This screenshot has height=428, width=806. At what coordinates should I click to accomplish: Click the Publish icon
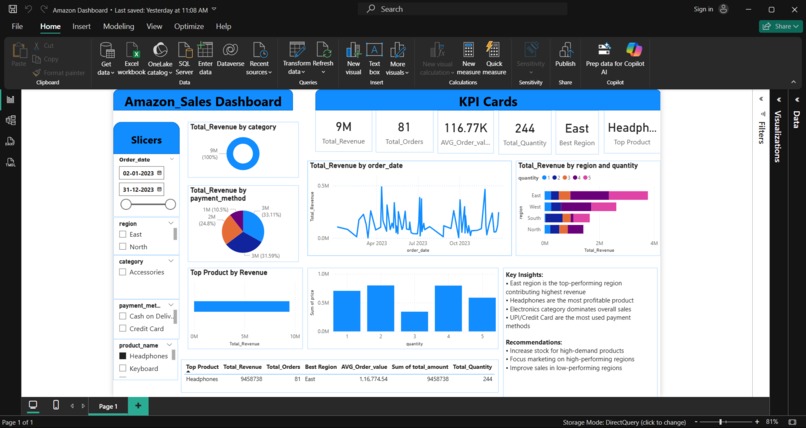(x=565, y=50)
